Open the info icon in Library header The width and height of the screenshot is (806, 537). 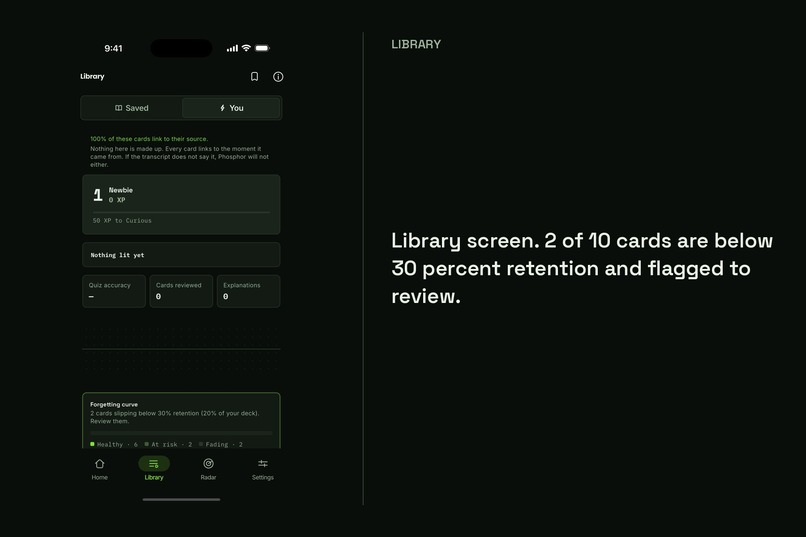pyautogui.click(x=278, y=77)
